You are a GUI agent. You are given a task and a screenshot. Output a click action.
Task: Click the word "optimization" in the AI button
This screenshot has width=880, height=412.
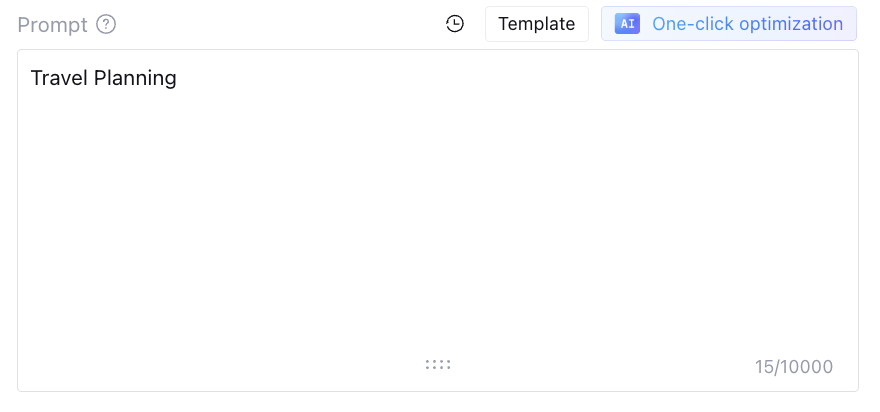pyautogui.click(x=788, y=24)
